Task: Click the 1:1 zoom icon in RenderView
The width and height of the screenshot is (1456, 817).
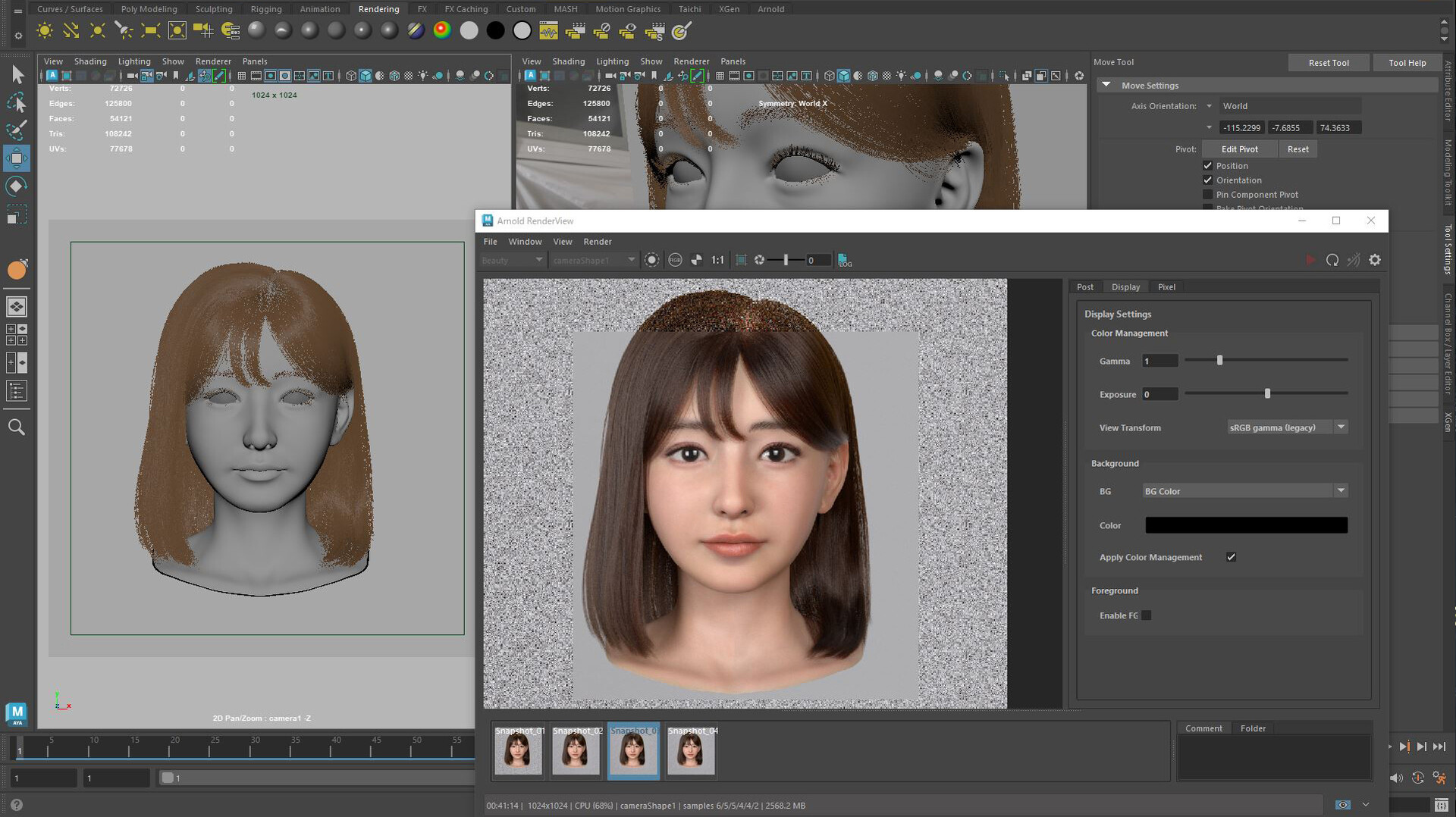Action: pyautogui.click(x=717, y=260)
